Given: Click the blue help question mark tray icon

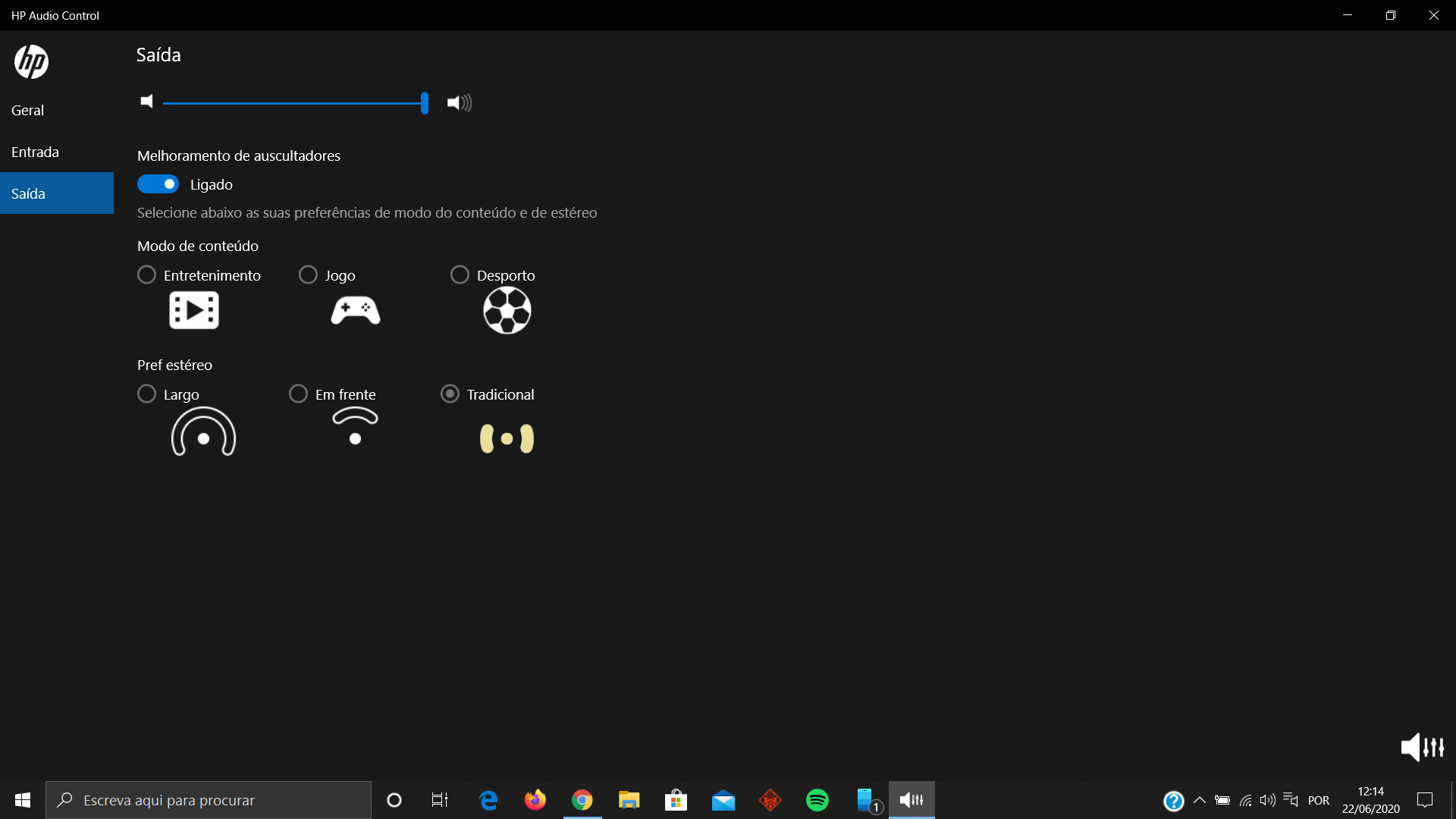Looking at the screenshot, I should coord(1174,801).
